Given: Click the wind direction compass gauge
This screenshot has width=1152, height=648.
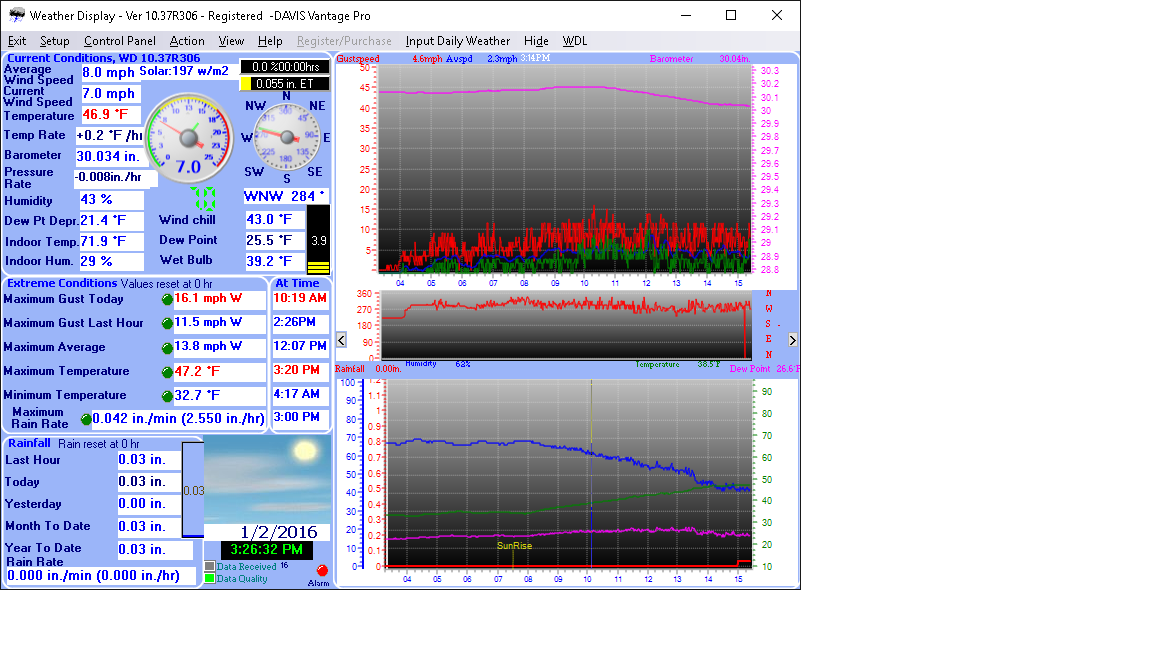Looking at the screenshot, I should pyautogui.click(x=286, y=137).
